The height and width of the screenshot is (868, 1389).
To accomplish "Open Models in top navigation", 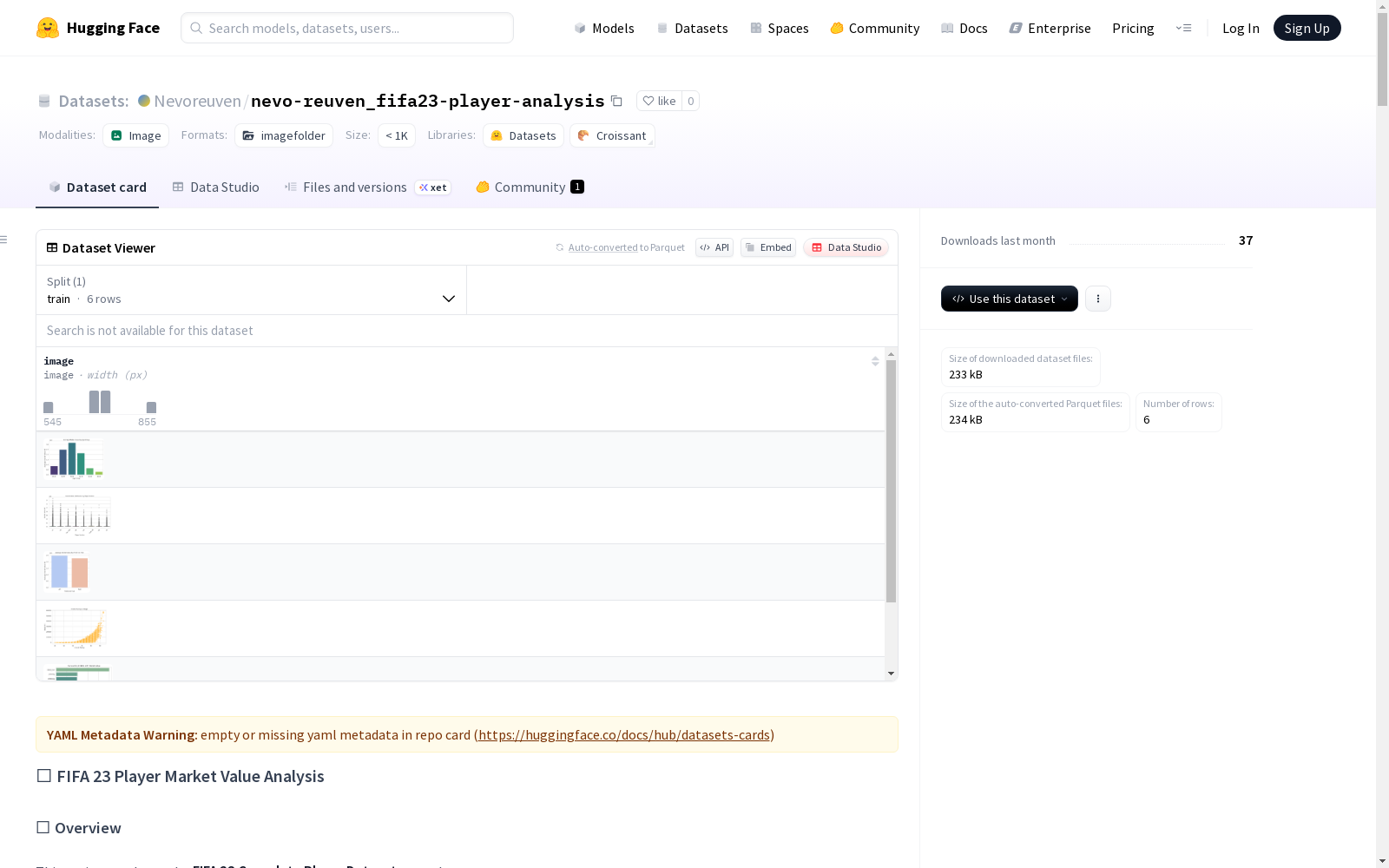I will click(604, 28).
